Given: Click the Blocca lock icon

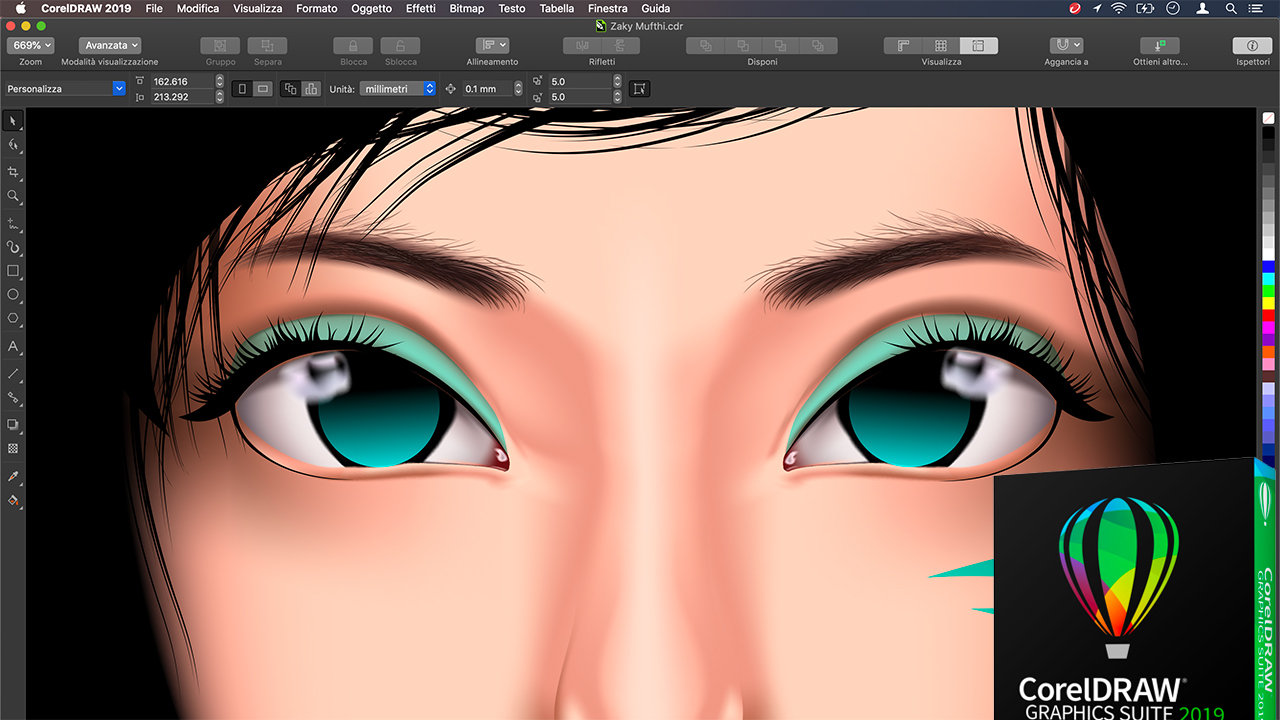Looking at the screenshot, I should click(x=353, y=46).
